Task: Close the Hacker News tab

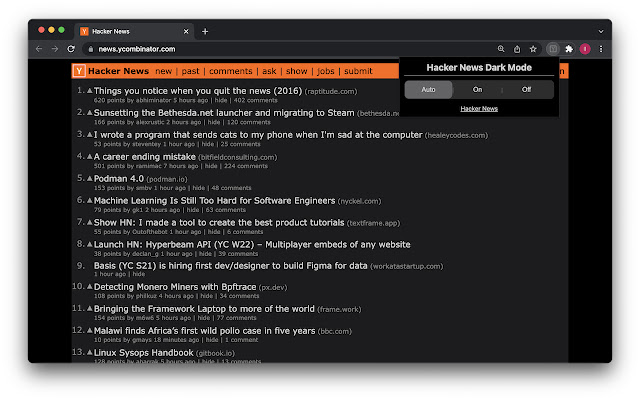Action: [x=186, y=31]
